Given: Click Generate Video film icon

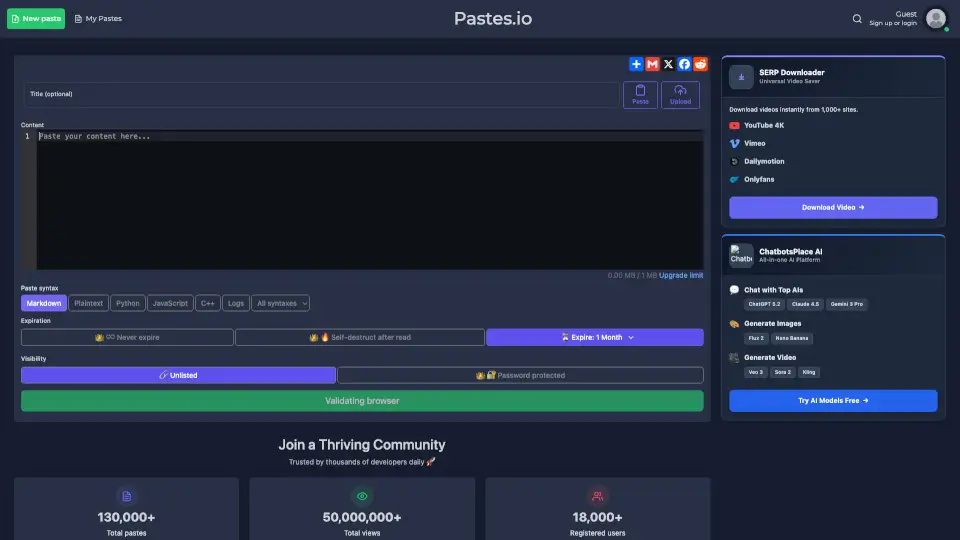Looking at the screenshot, I should (734, 358).
